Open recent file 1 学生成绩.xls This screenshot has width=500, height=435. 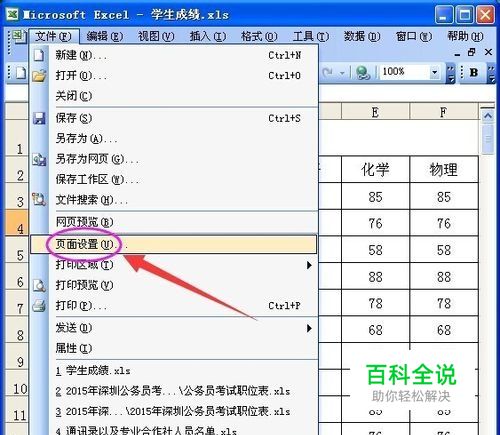coord(173,371)
